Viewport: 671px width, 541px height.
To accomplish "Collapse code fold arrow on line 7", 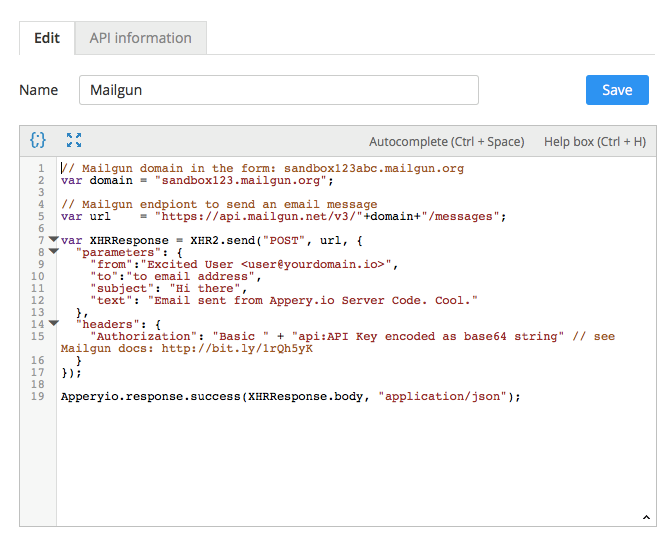I will pos(53,239).
